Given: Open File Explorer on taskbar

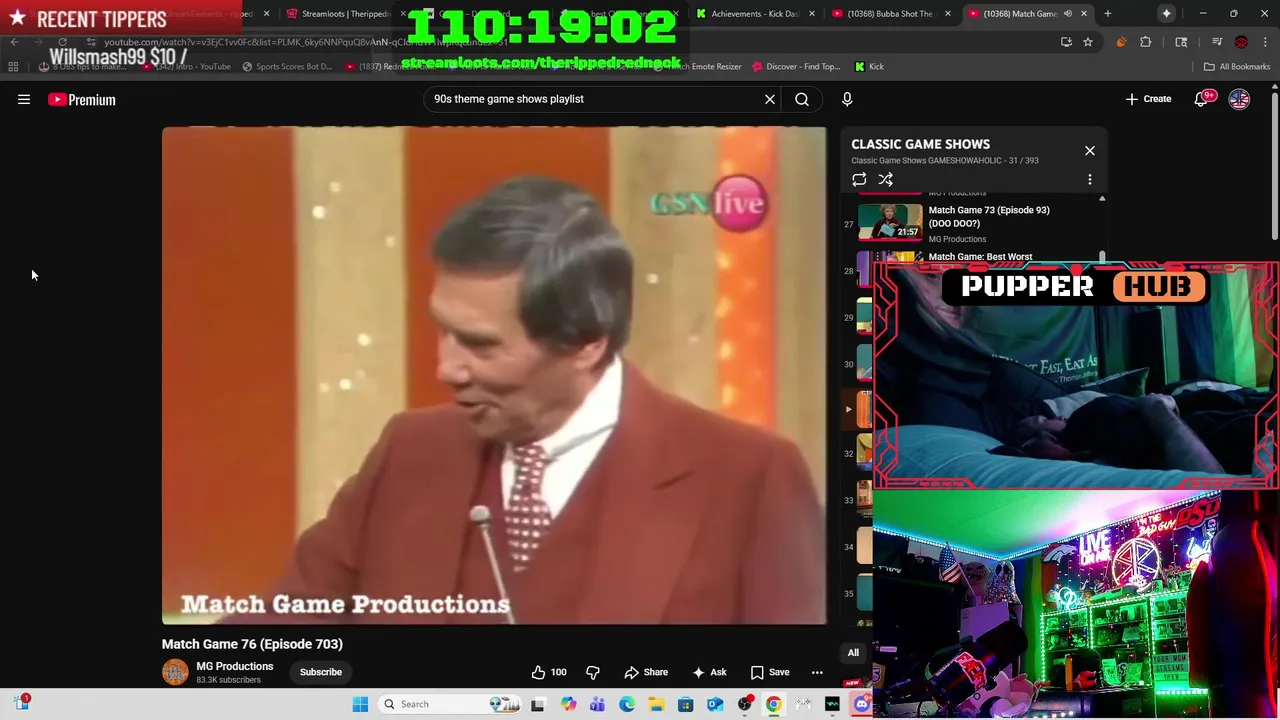Looking at the screenshot, I should pyautogui.click(x=656, y=704).
